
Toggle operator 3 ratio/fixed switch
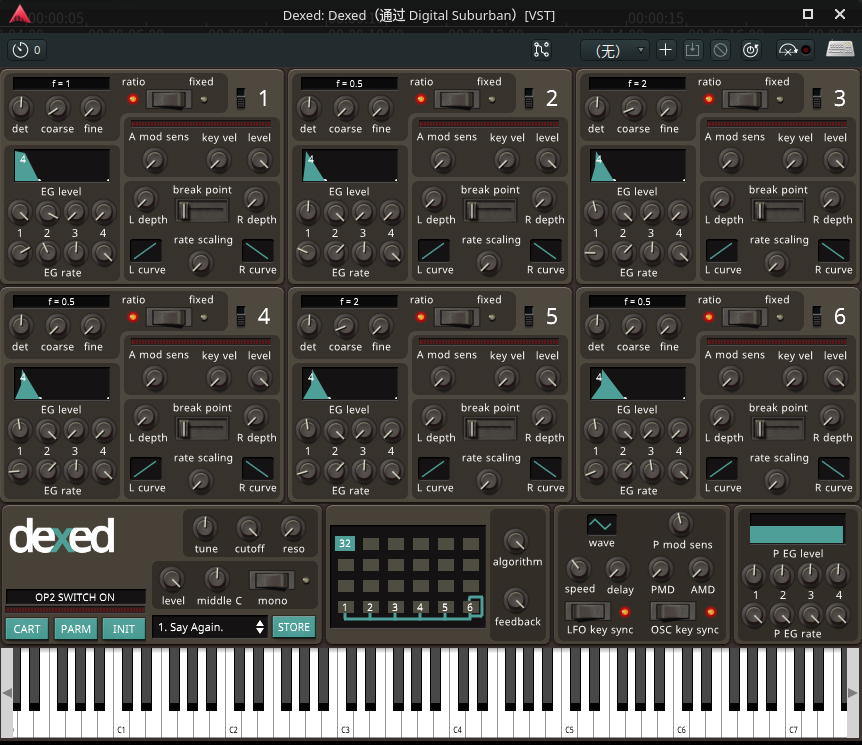(745, 100)
